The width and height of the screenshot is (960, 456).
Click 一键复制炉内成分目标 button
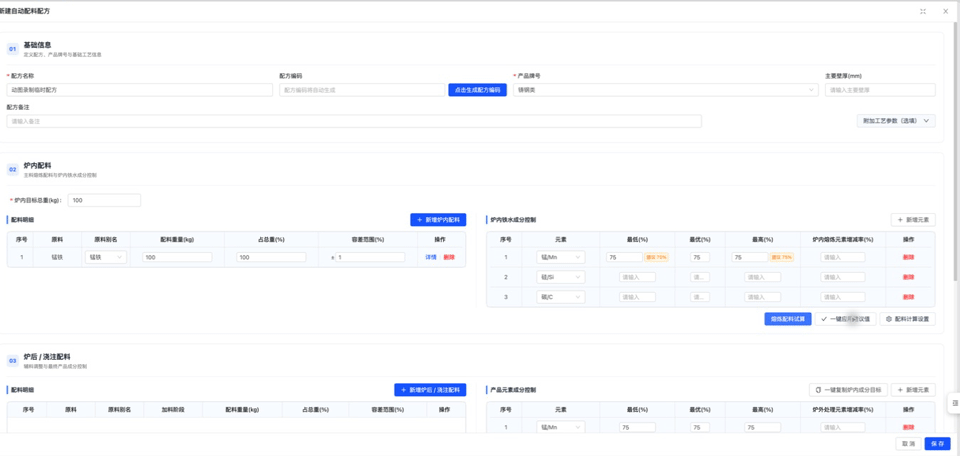(x=848, y=390)
